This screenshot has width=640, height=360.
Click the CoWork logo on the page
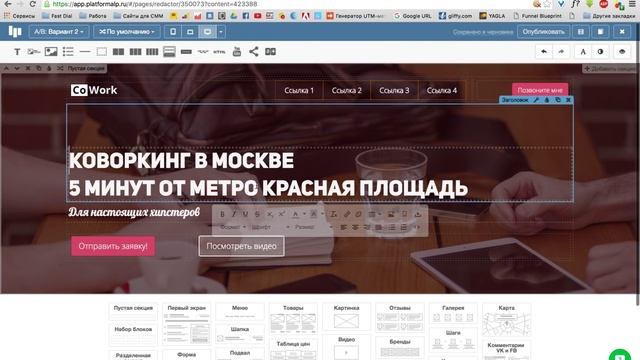click(x=94, y=90)
